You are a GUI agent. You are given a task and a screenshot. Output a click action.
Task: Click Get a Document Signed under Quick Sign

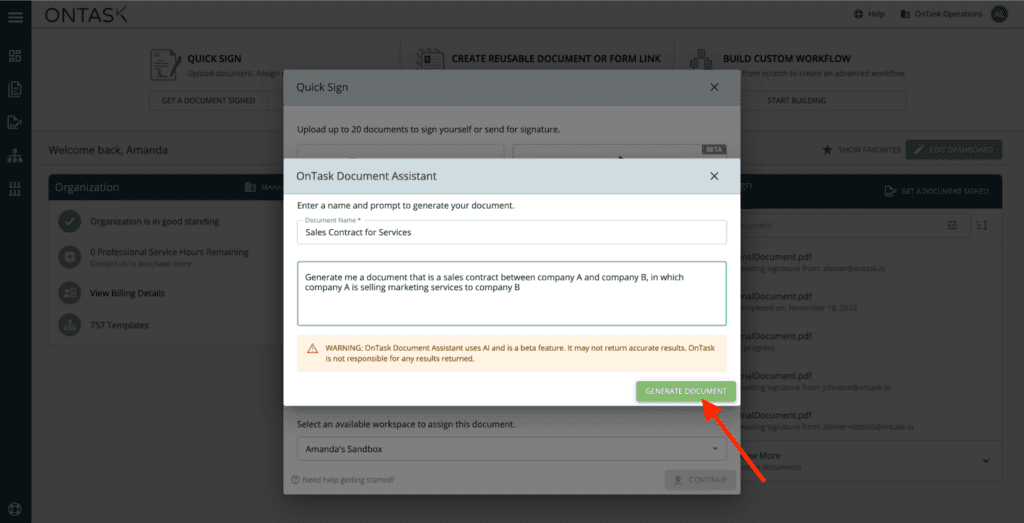tap(208, 101)
